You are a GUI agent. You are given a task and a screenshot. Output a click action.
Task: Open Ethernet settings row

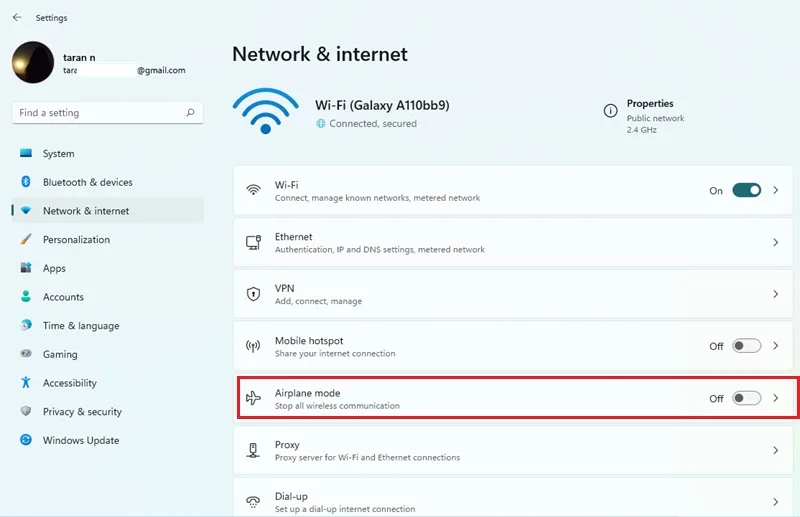tap(513, 242)
